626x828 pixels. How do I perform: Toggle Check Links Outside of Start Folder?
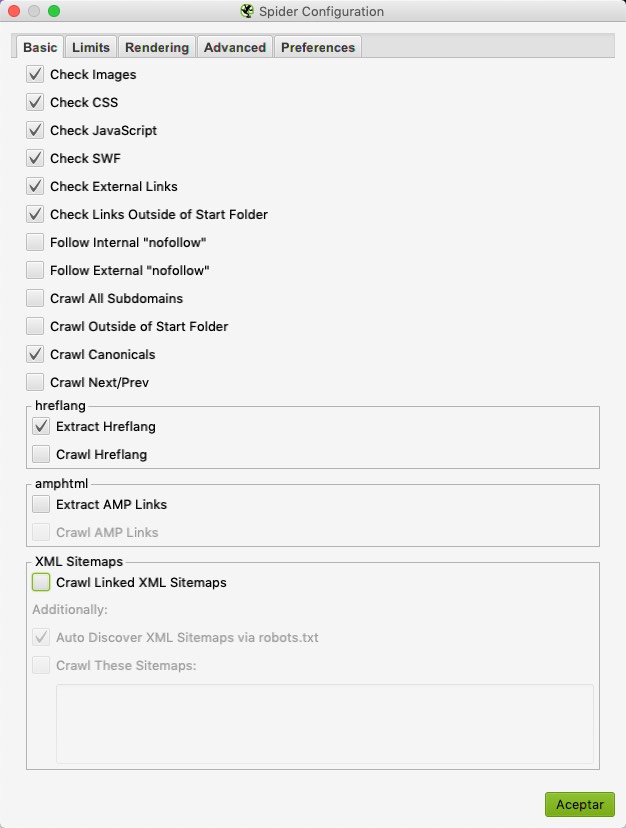pyautogui.click(x=35, y=214)
